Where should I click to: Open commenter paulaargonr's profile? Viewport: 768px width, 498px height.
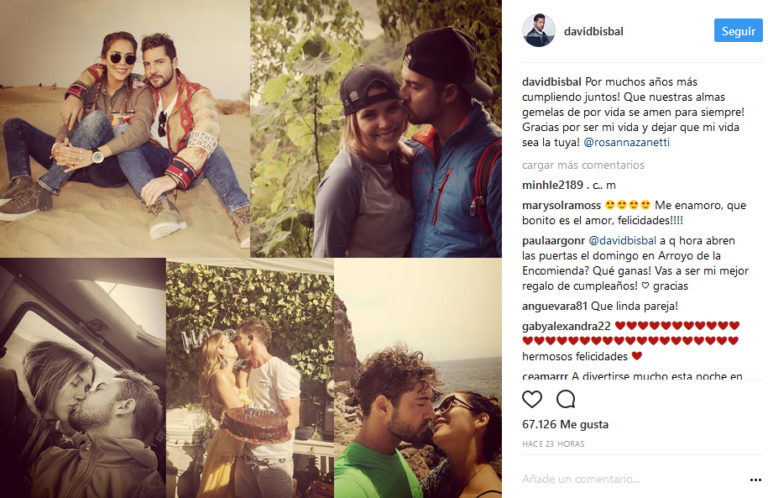pyautogui.click(x=553, y=240)
